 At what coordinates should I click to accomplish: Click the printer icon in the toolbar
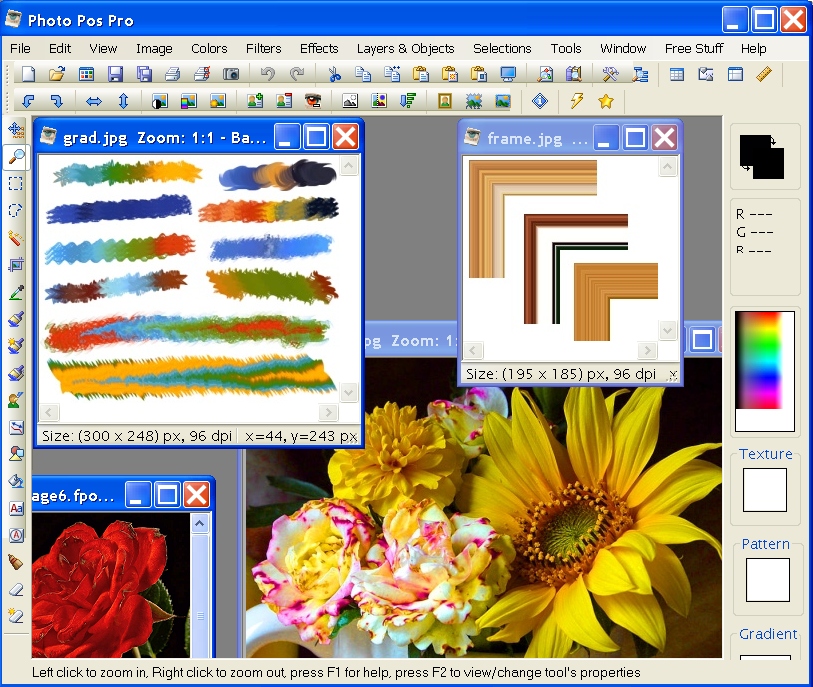point(172,74)
